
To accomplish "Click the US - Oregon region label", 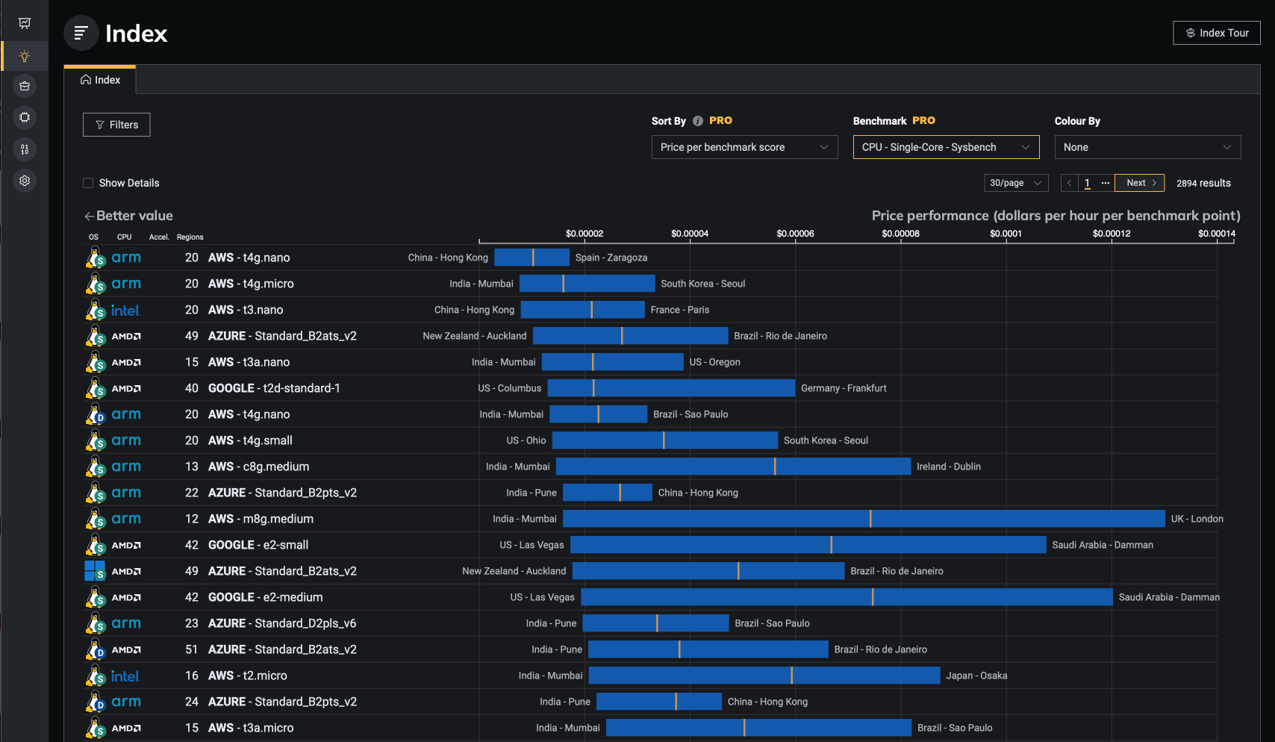I will tap(714, 362).
